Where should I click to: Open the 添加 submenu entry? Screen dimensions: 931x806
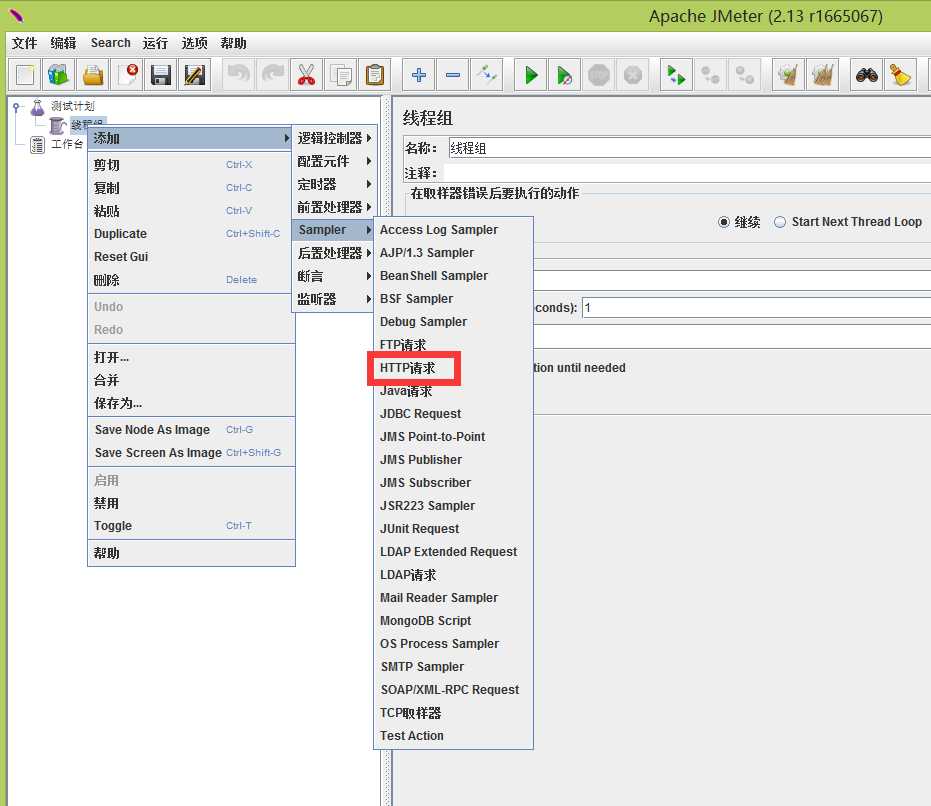190,138
